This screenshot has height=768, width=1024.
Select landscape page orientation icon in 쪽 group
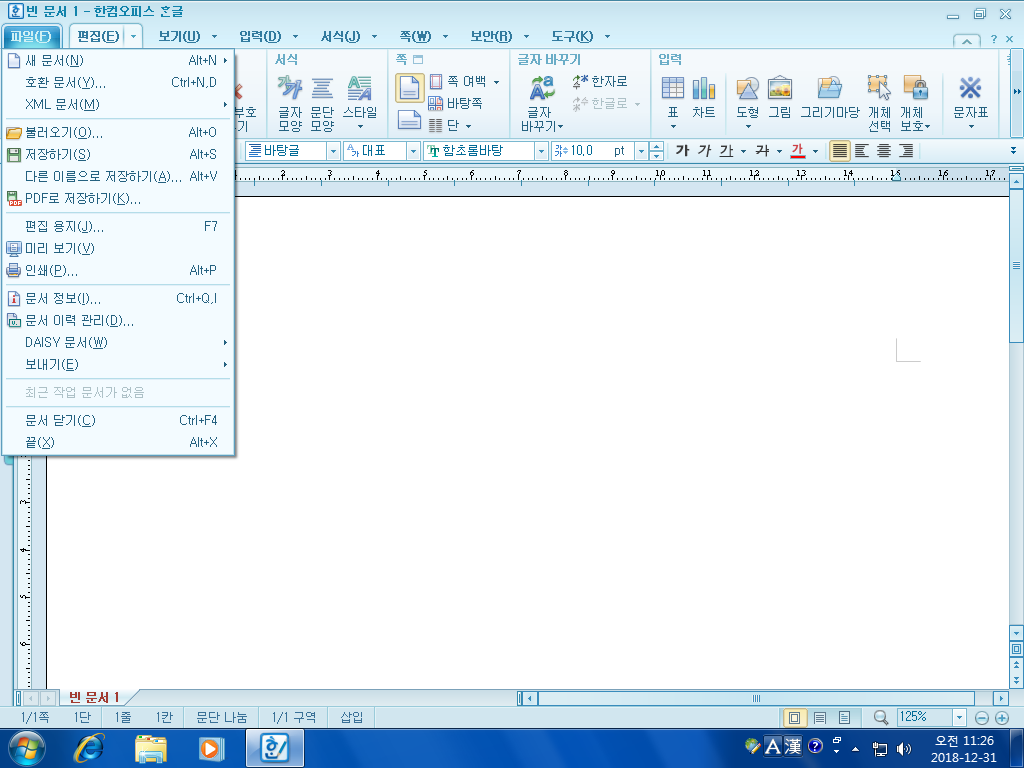[409, 120]
